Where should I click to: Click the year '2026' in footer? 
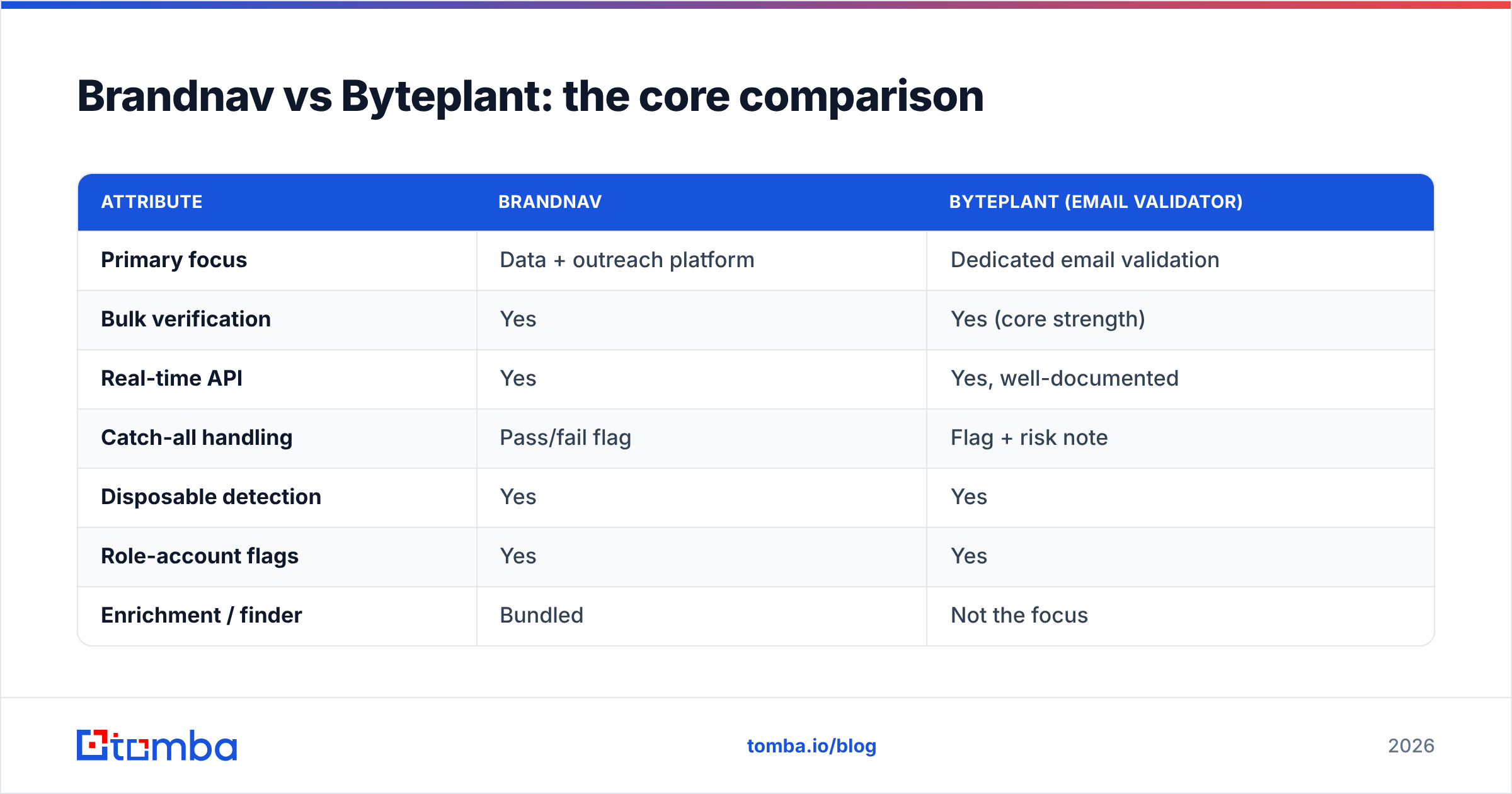tap(1411, 746)
